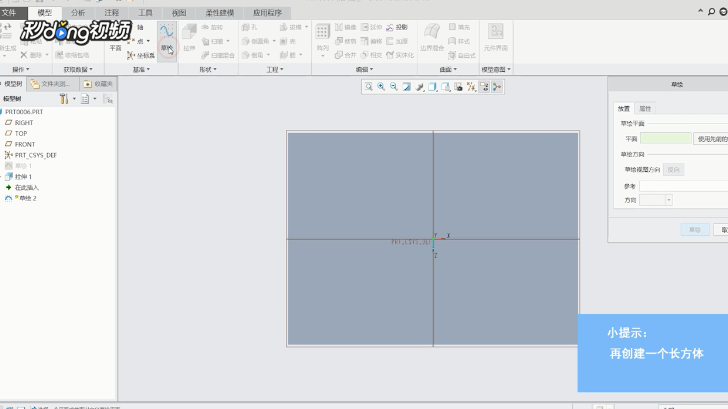Switch to the Analysis (分析) ribbon tab
Viewport: 728px width, 409px height.
(78, 13)
